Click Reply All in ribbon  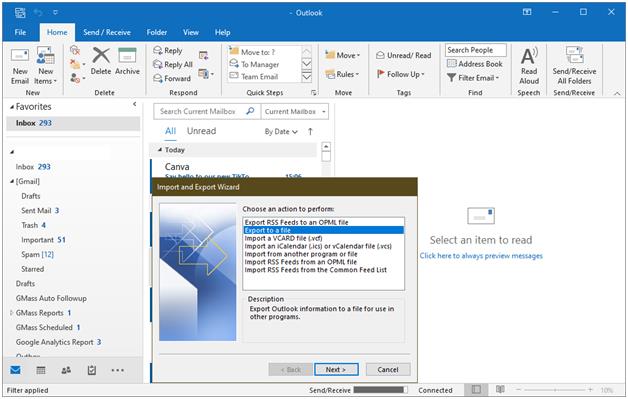click(173, 64)
